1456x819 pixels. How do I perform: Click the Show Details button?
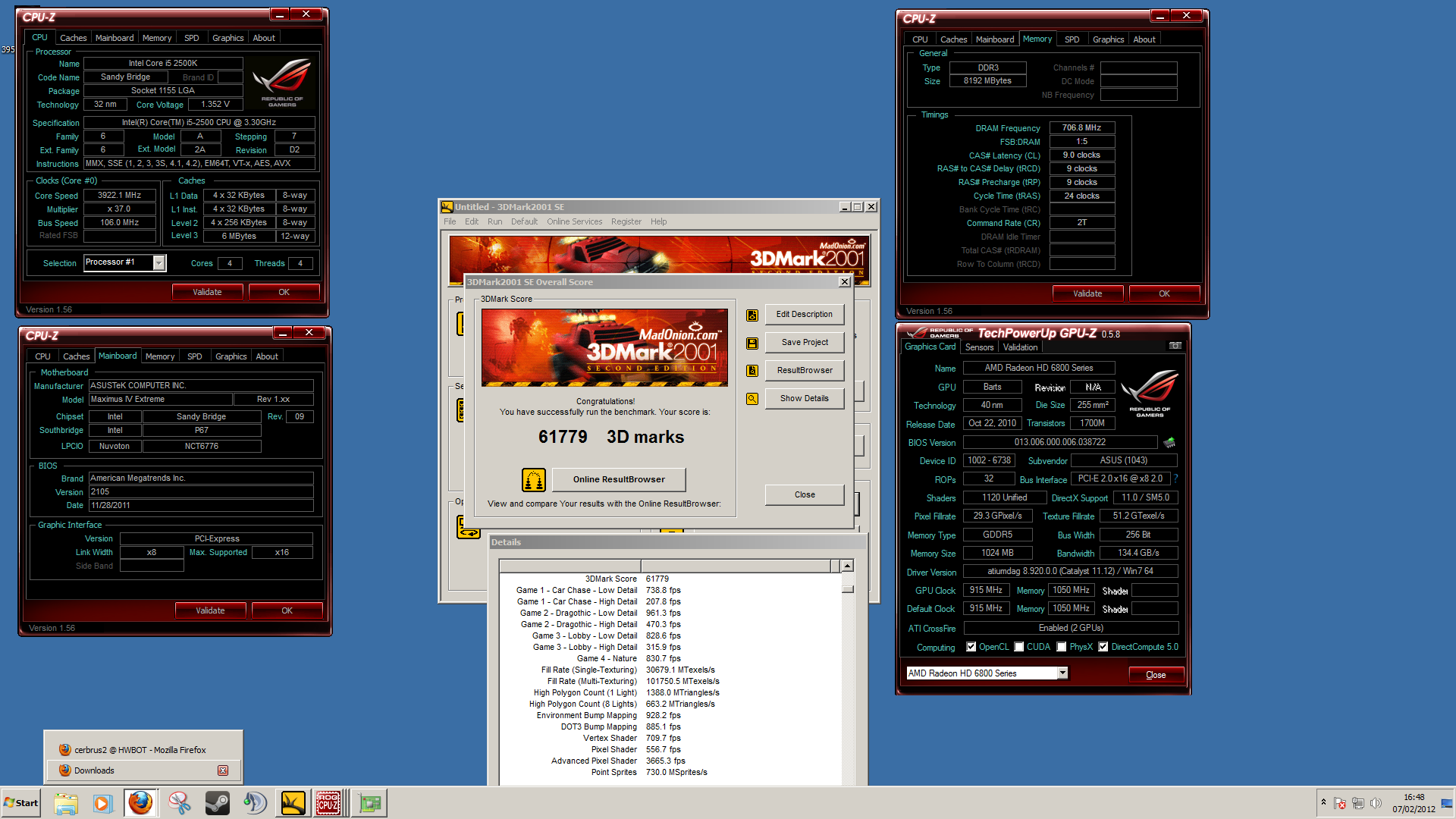(804, 398)
